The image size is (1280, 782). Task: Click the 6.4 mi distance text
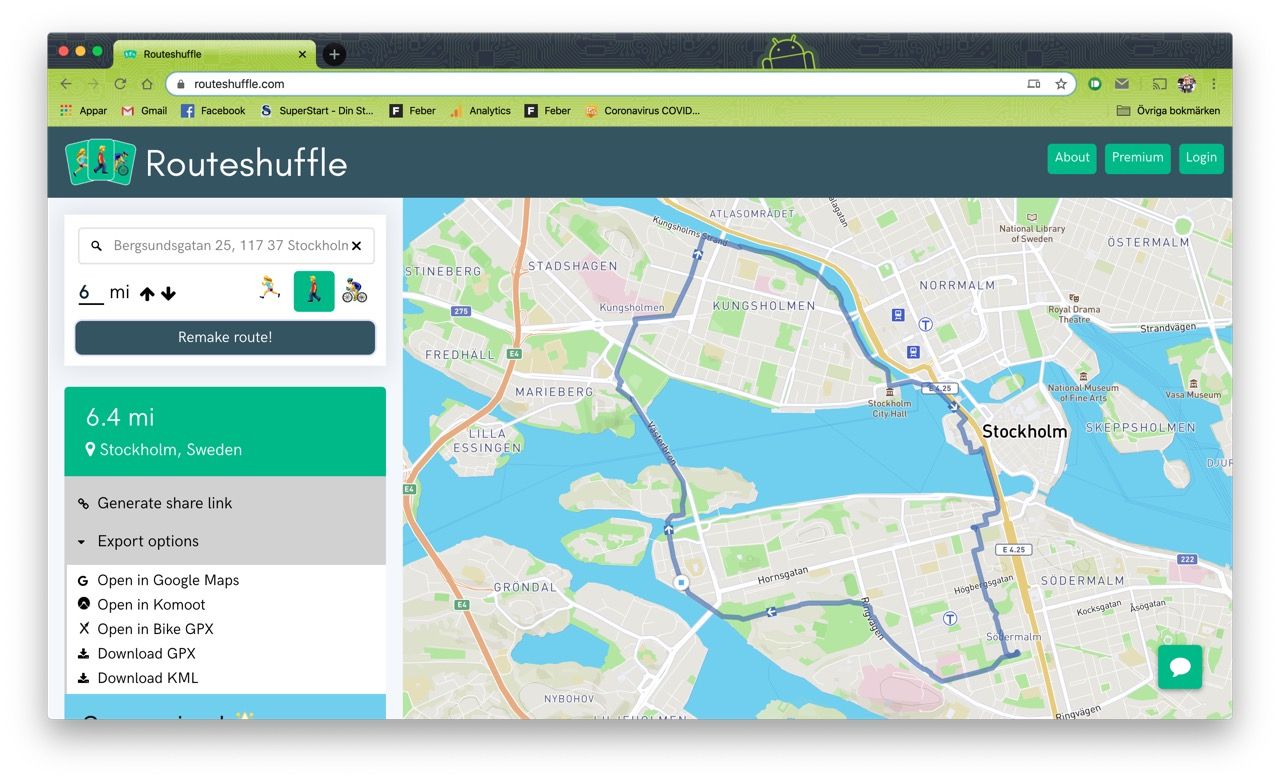pos(120,417)
